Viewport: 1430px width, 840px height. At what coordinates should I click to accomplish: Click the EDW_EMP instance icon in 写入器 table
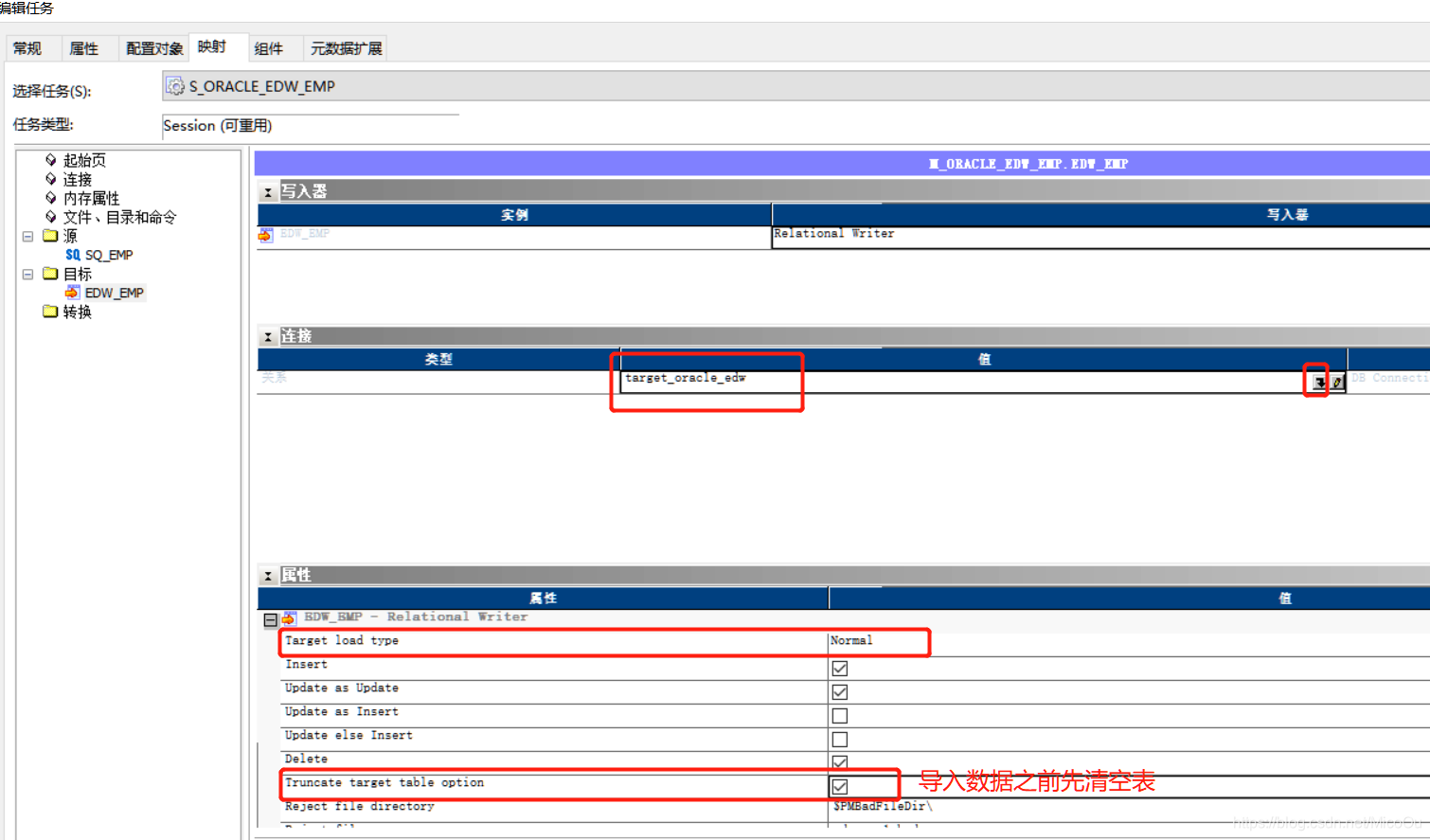pos(266,235)
